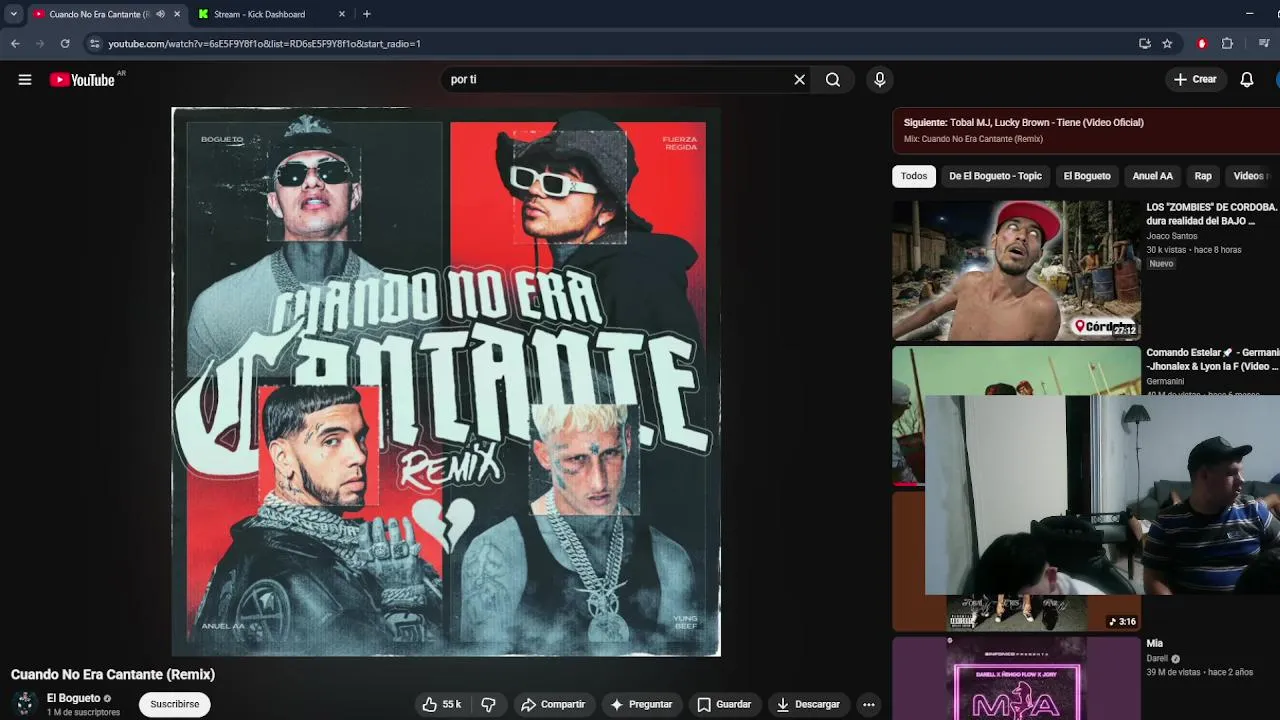Image resolution: width=1280 pixels, height=720 pixels.
Task: Select the Anuel AA filter chip
Action: pos(1152,176)
